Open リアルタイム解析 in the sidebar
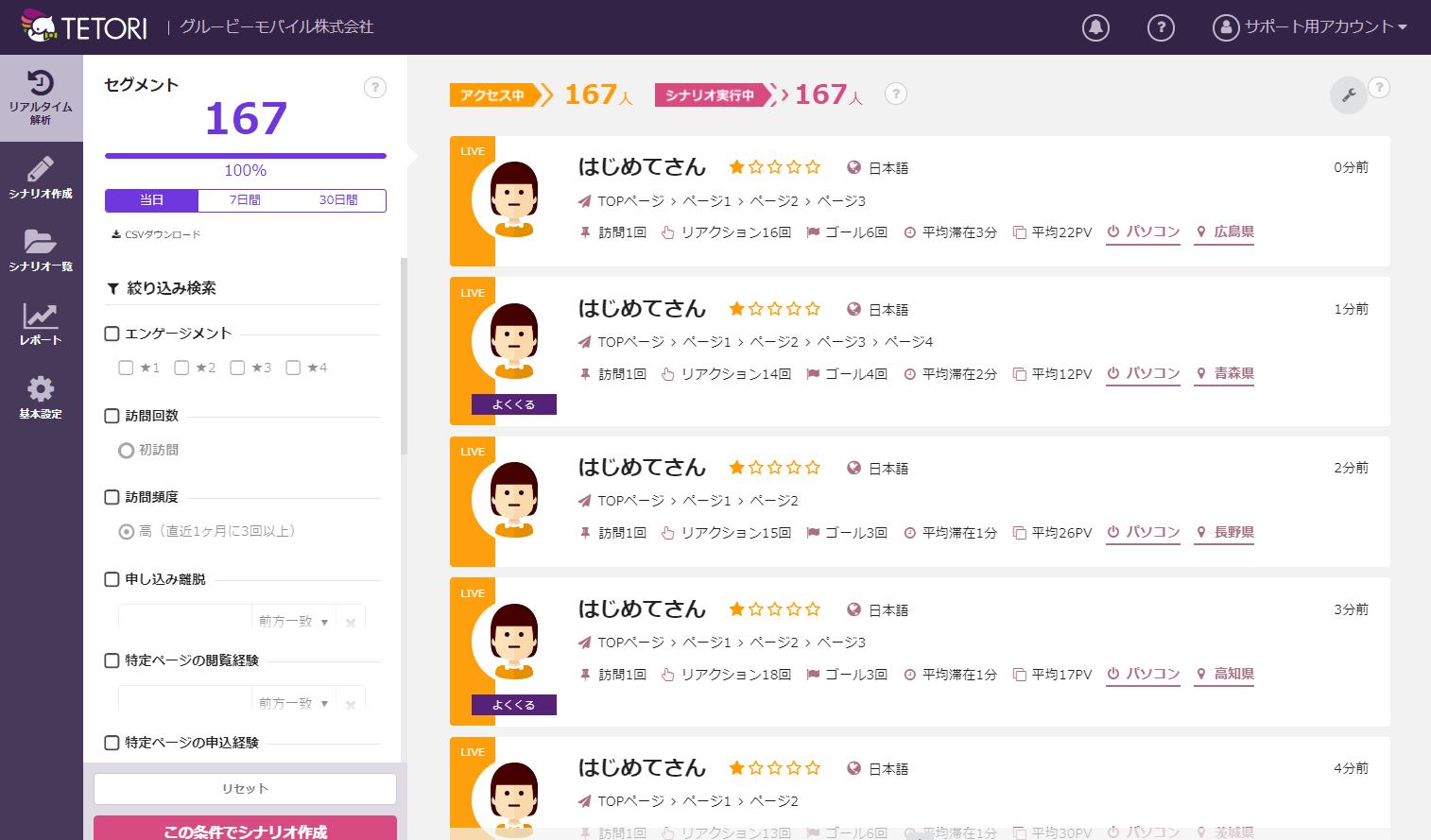Screen dimensions: 1431x840 [x=41, y=98]
